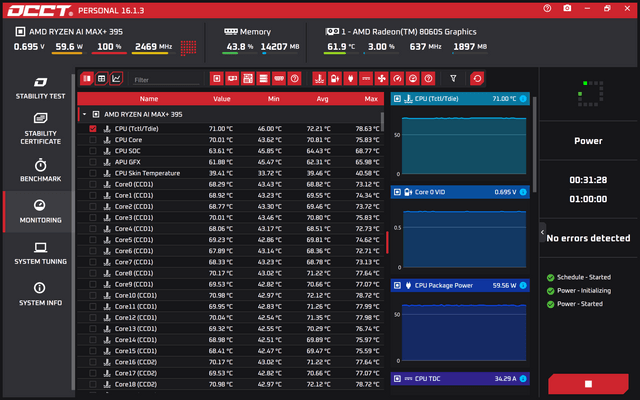Open info for CPU Package Power graph

523,286
